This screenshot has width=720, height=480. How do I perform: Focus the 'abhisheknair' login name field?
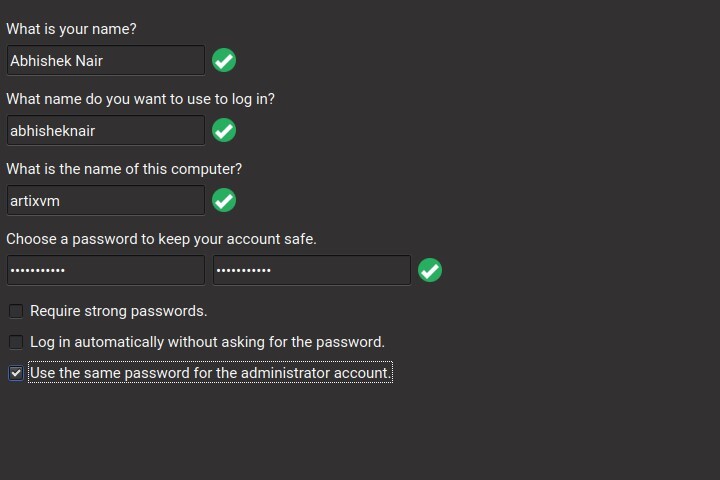pos(105,130)
